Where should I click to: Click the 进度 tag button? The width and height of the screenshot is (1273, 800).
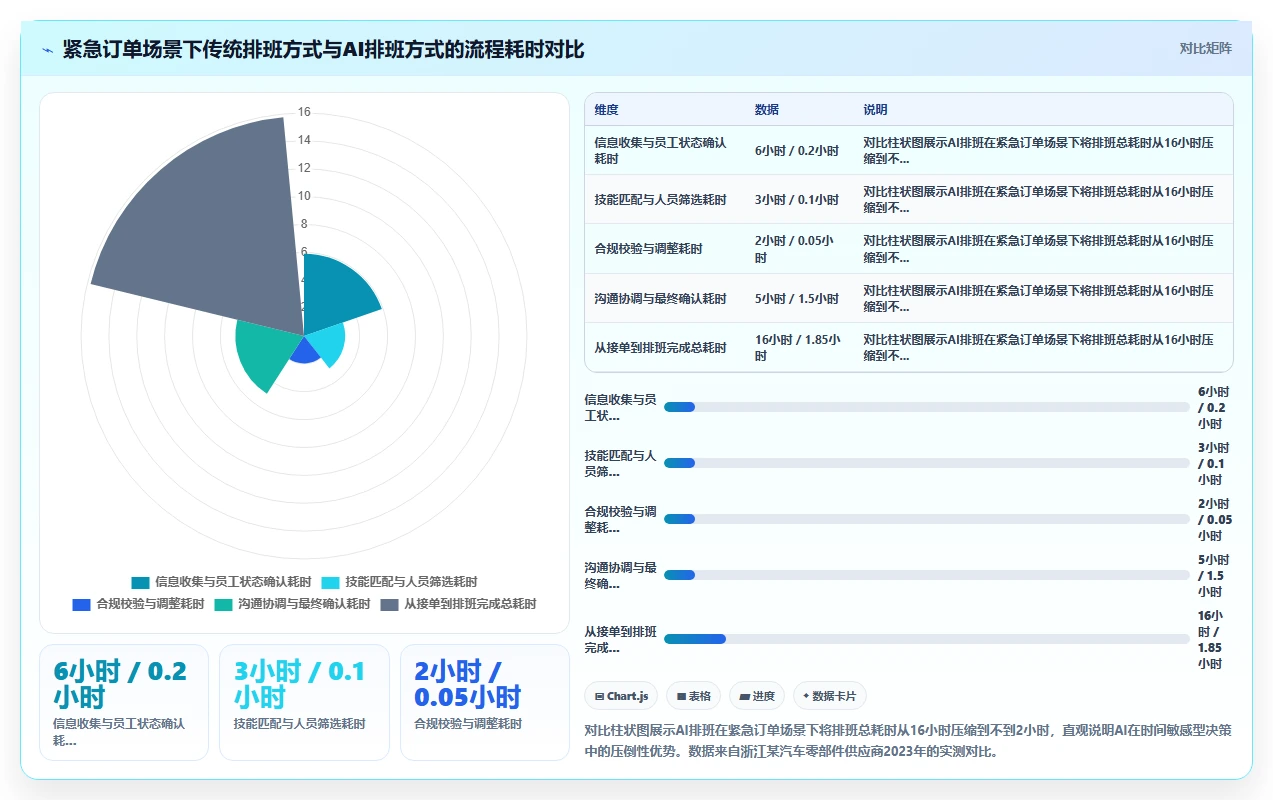757,696
